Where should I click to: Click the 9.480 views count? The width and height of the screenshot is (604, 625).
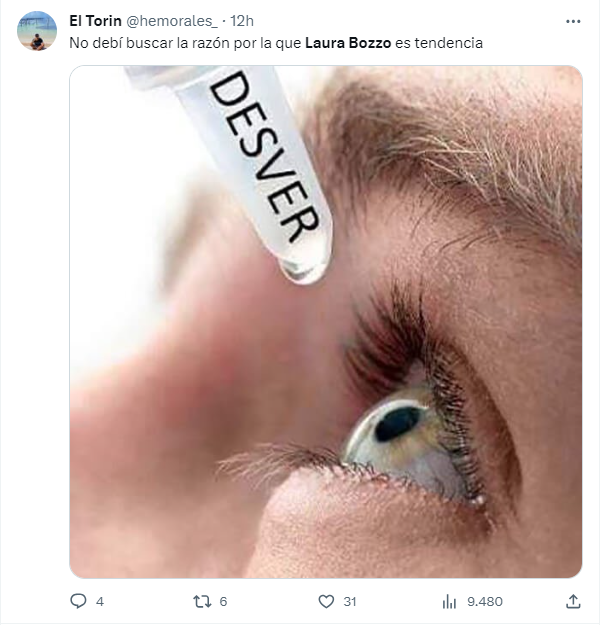click(485, 601)
